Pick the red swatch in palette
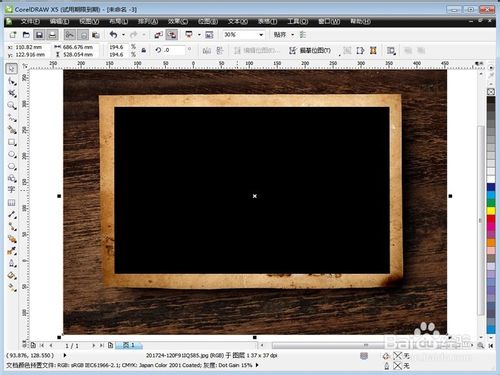 click(x=491, y=219)
